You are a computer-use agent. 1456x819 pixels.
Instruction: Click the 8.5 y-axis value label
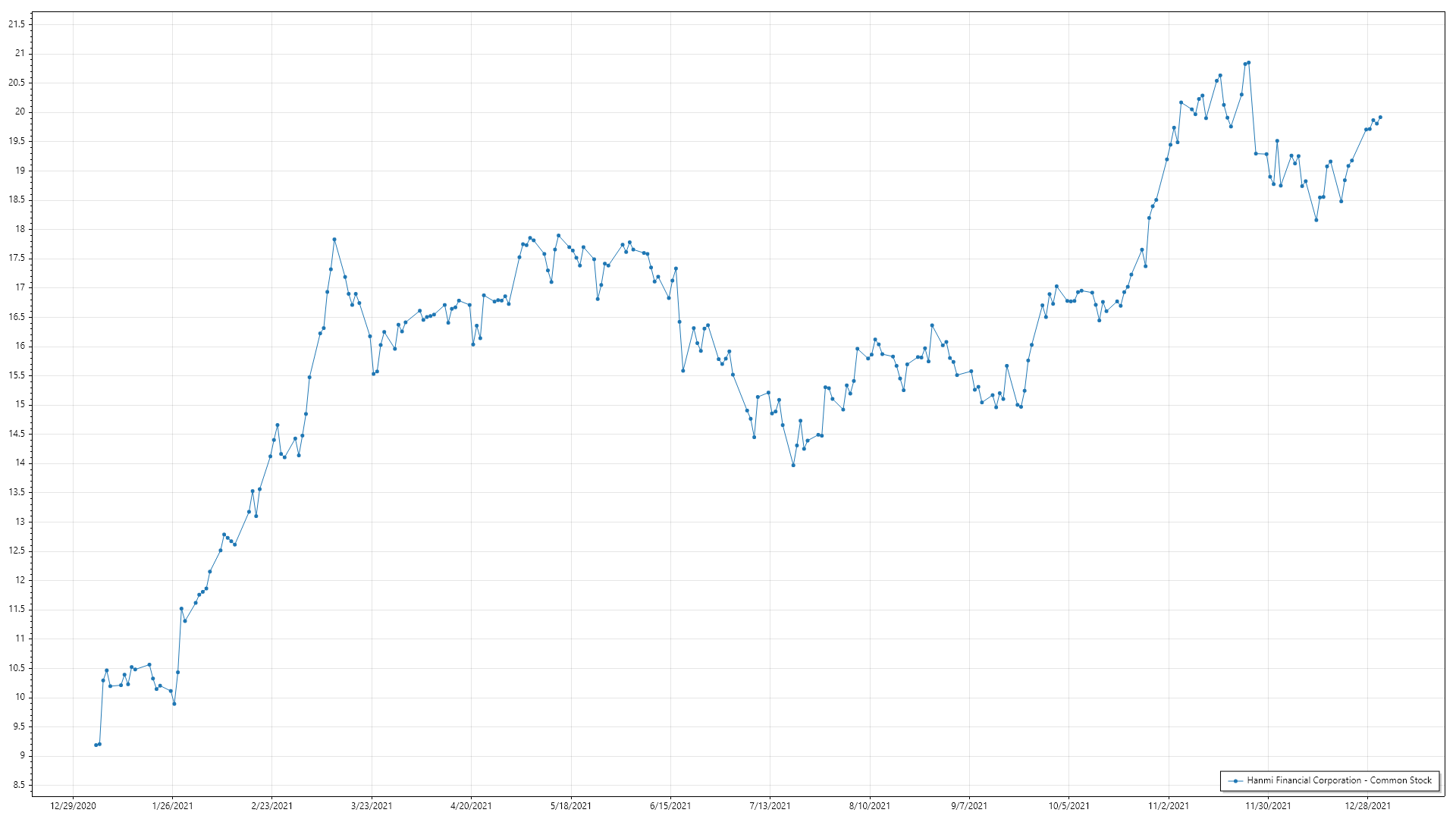coord(18,785)
